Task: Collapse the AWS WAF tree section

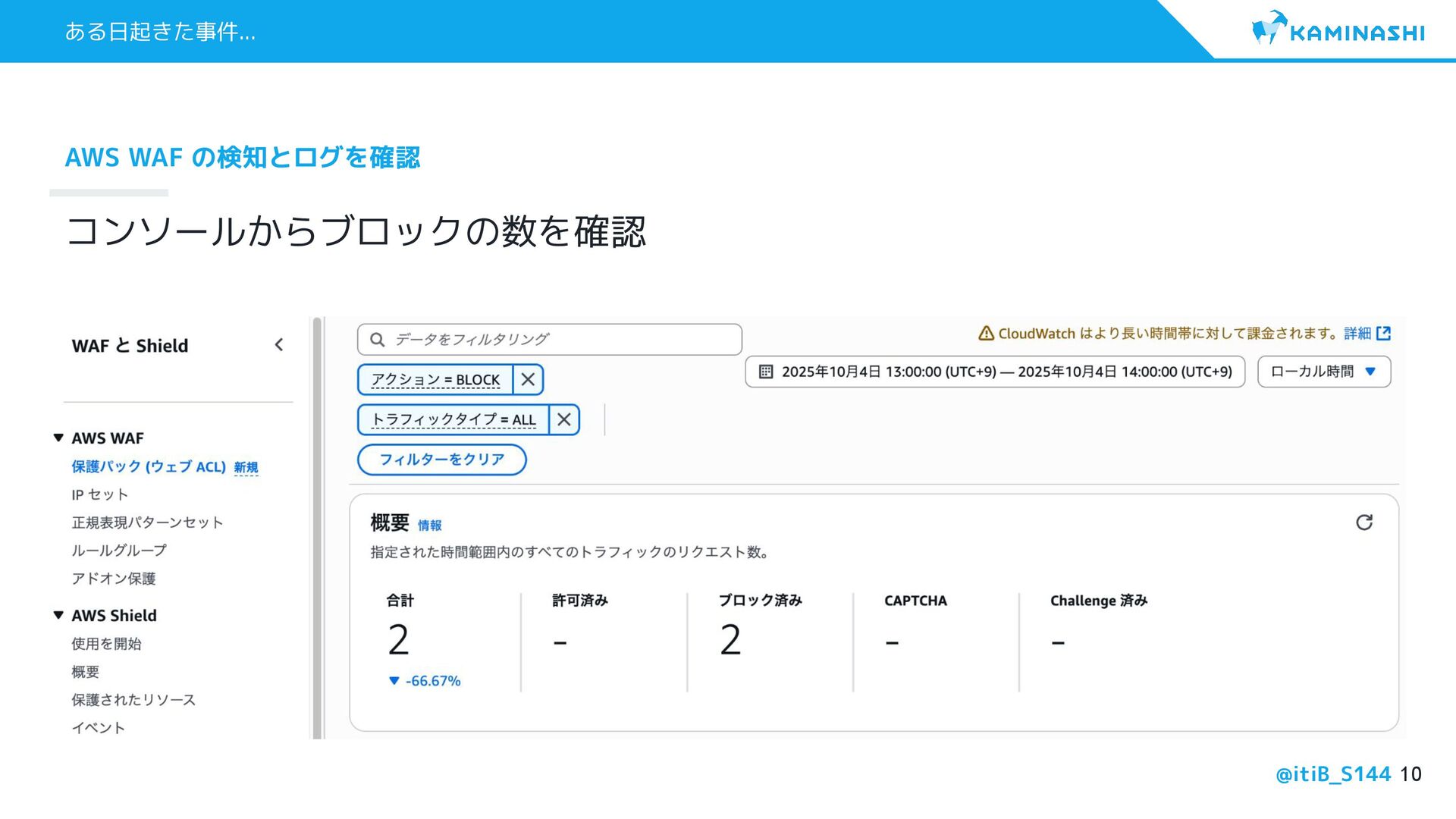Action: 58,438
